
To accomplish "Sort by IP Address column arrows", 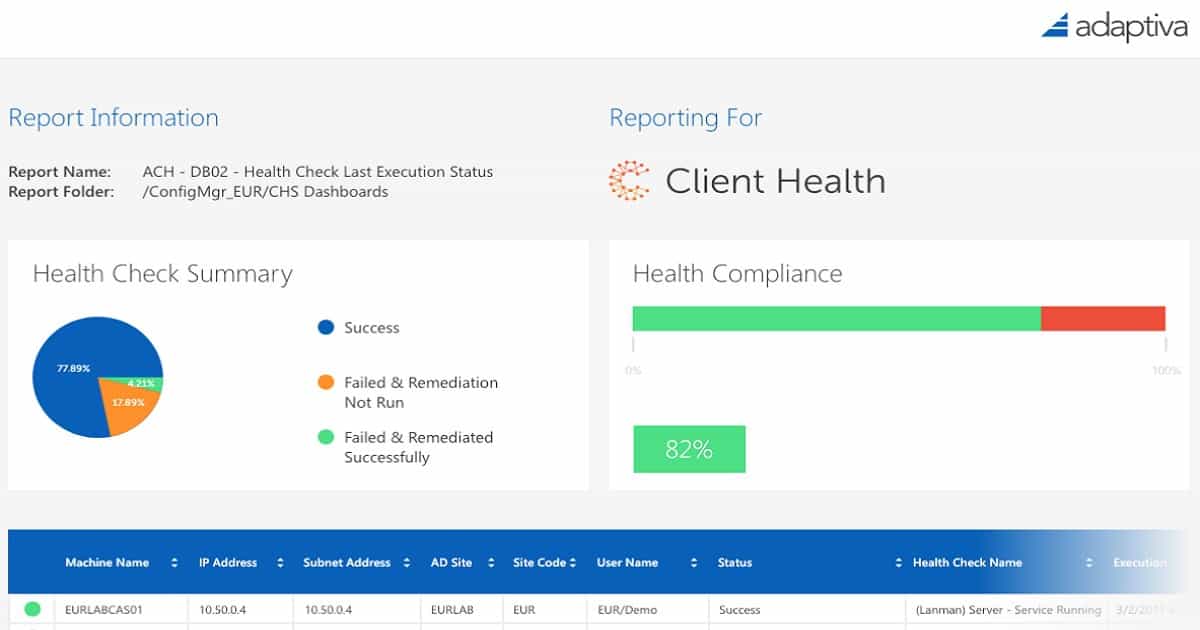I will 281,563.
